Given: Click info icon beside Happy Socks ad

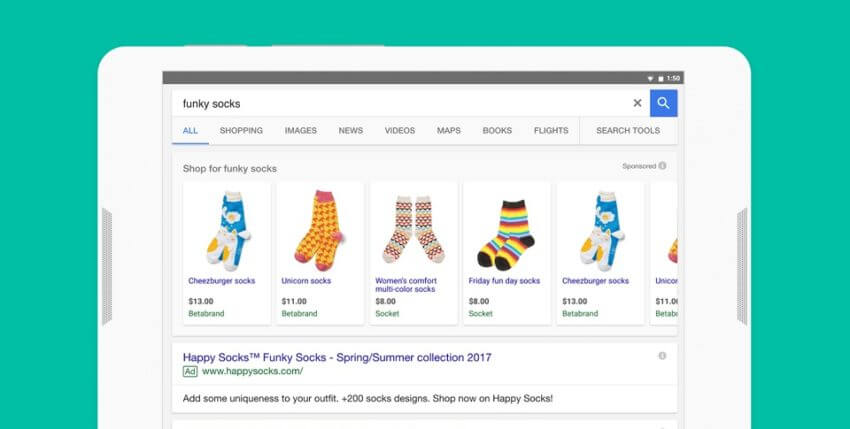Looking at the screenshot, I should coord(662,356).
